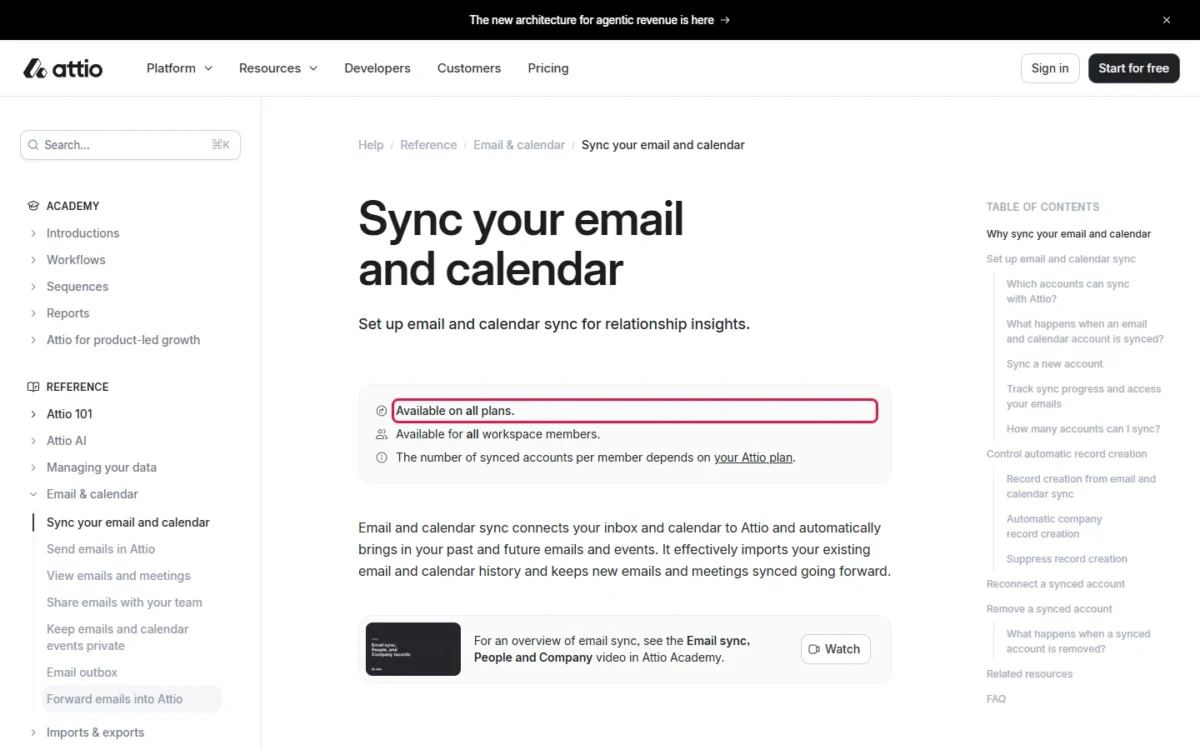Jump to Track sync progress and access emails
This screenshot has height=750, width=1200.
click(1083, 396)
